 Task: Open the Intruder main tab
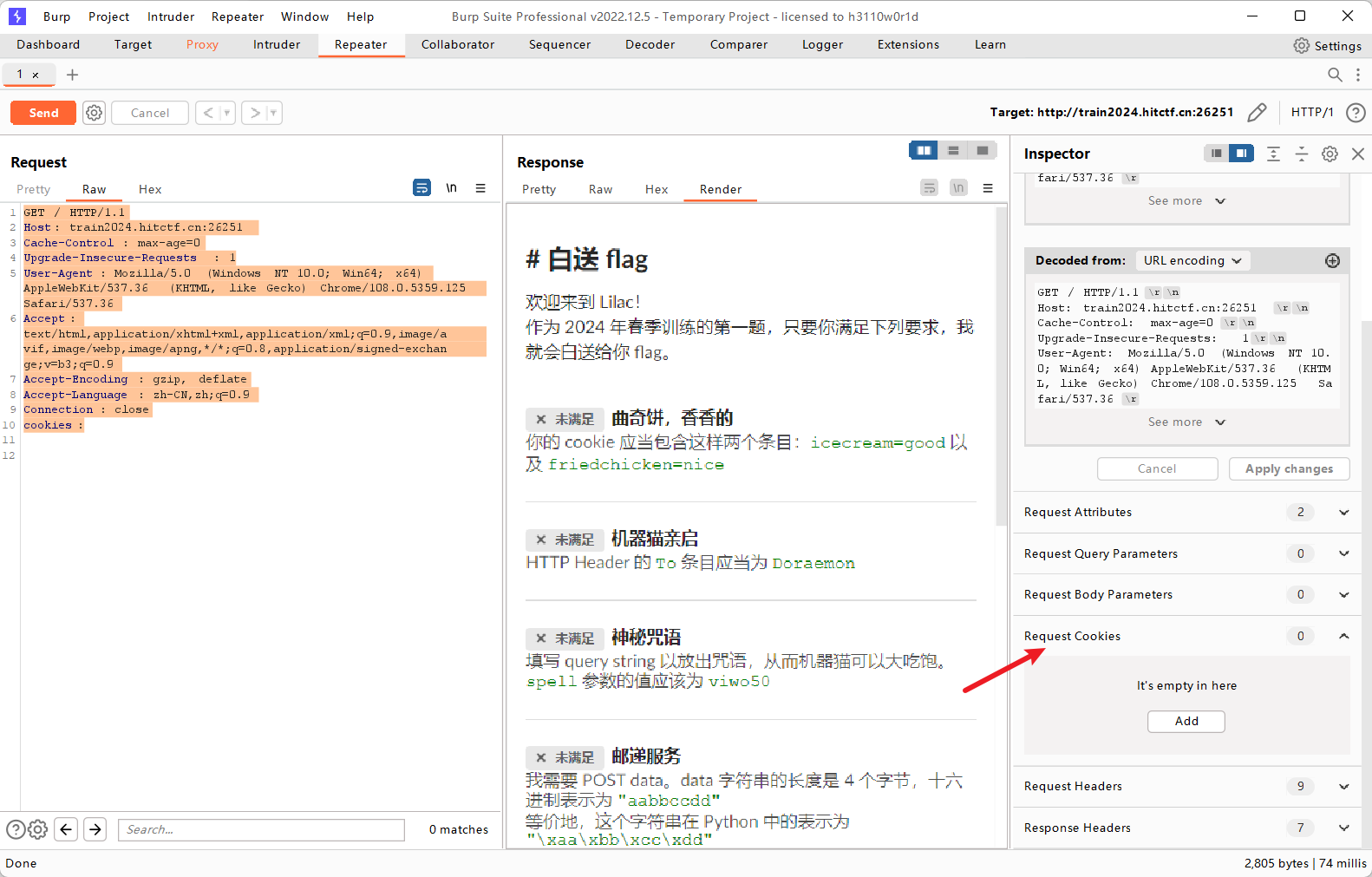coord(276,44)
